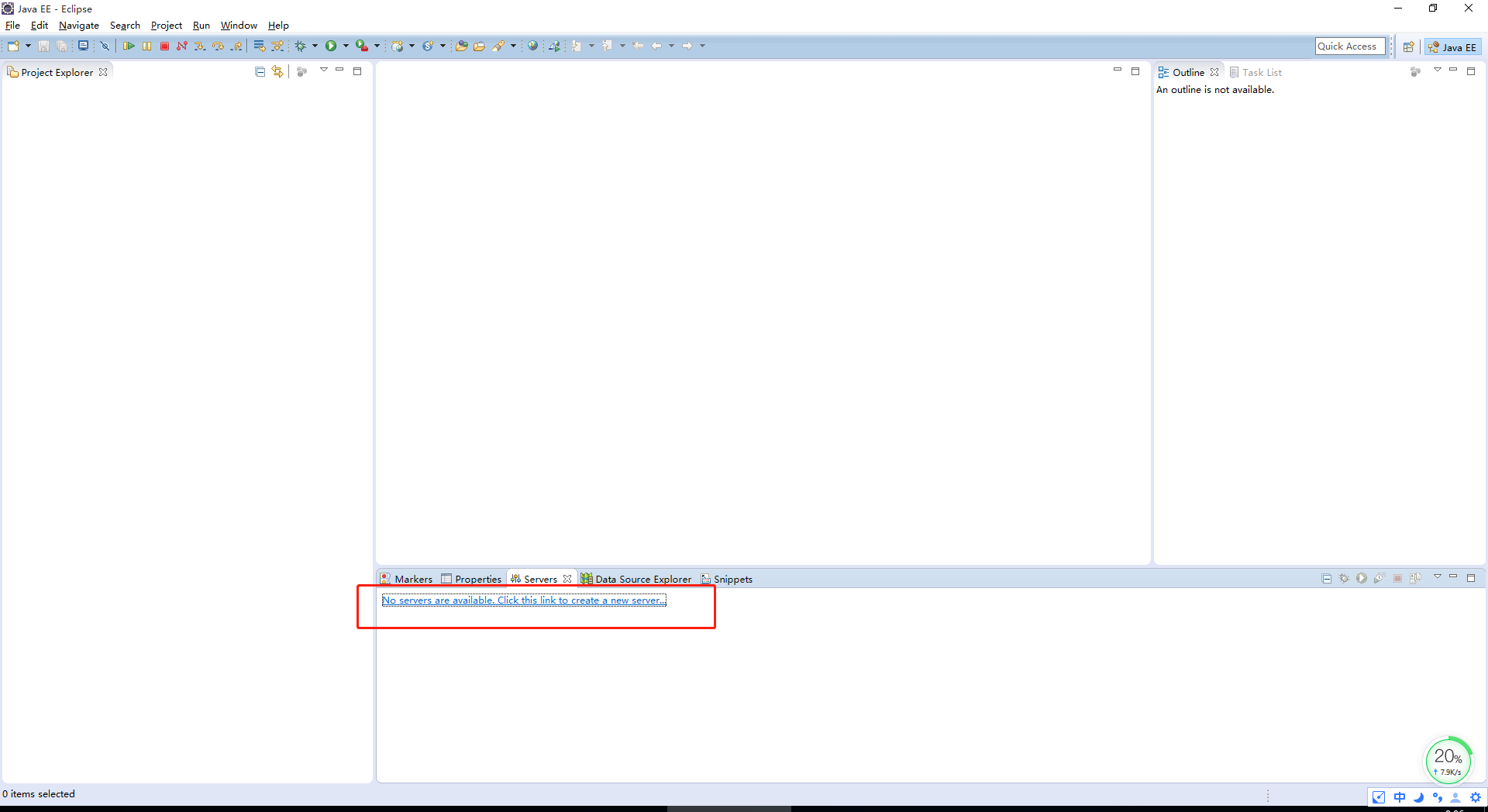Toggle Link with Editor in Project Explorer
Image resolution: width=1488 pixels, height=812 pixels.
[x=277, y=71]
